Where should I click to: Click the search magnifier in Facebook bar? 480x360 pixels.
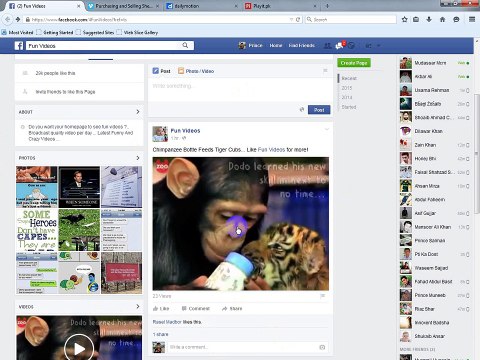(x=185, y=45)
